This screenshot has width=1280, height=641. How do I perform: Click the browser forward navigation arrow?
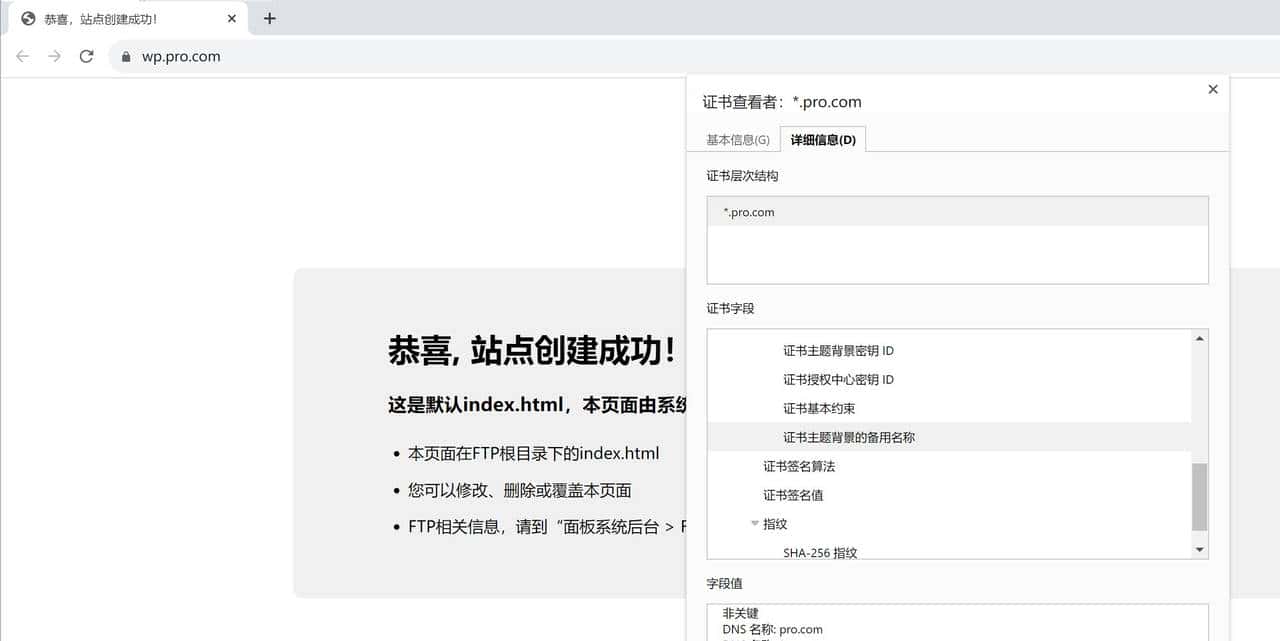(54, 56)
